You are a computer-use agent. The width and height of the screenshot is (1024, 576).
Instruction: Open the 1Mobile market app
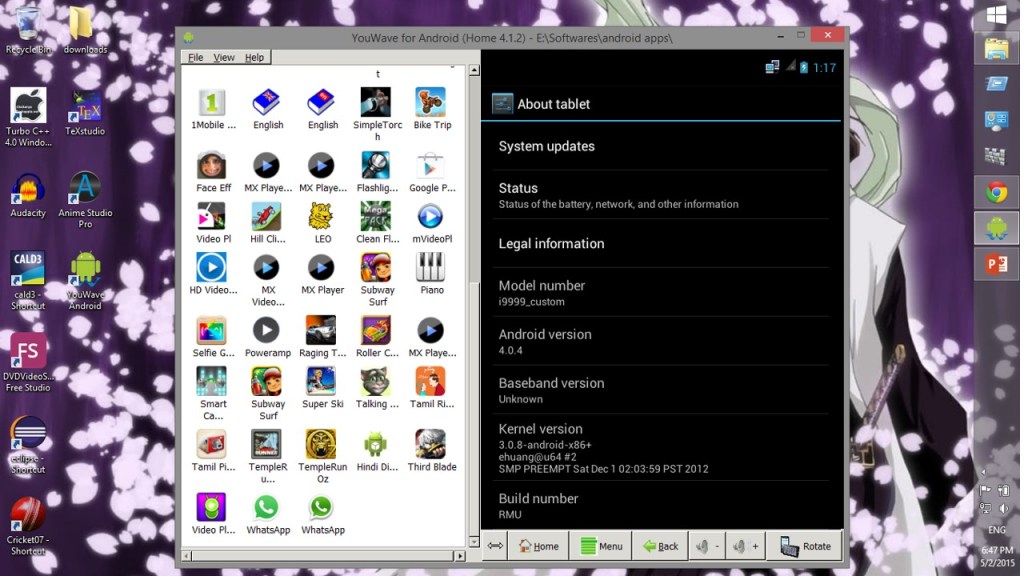(x=212, y=103)
